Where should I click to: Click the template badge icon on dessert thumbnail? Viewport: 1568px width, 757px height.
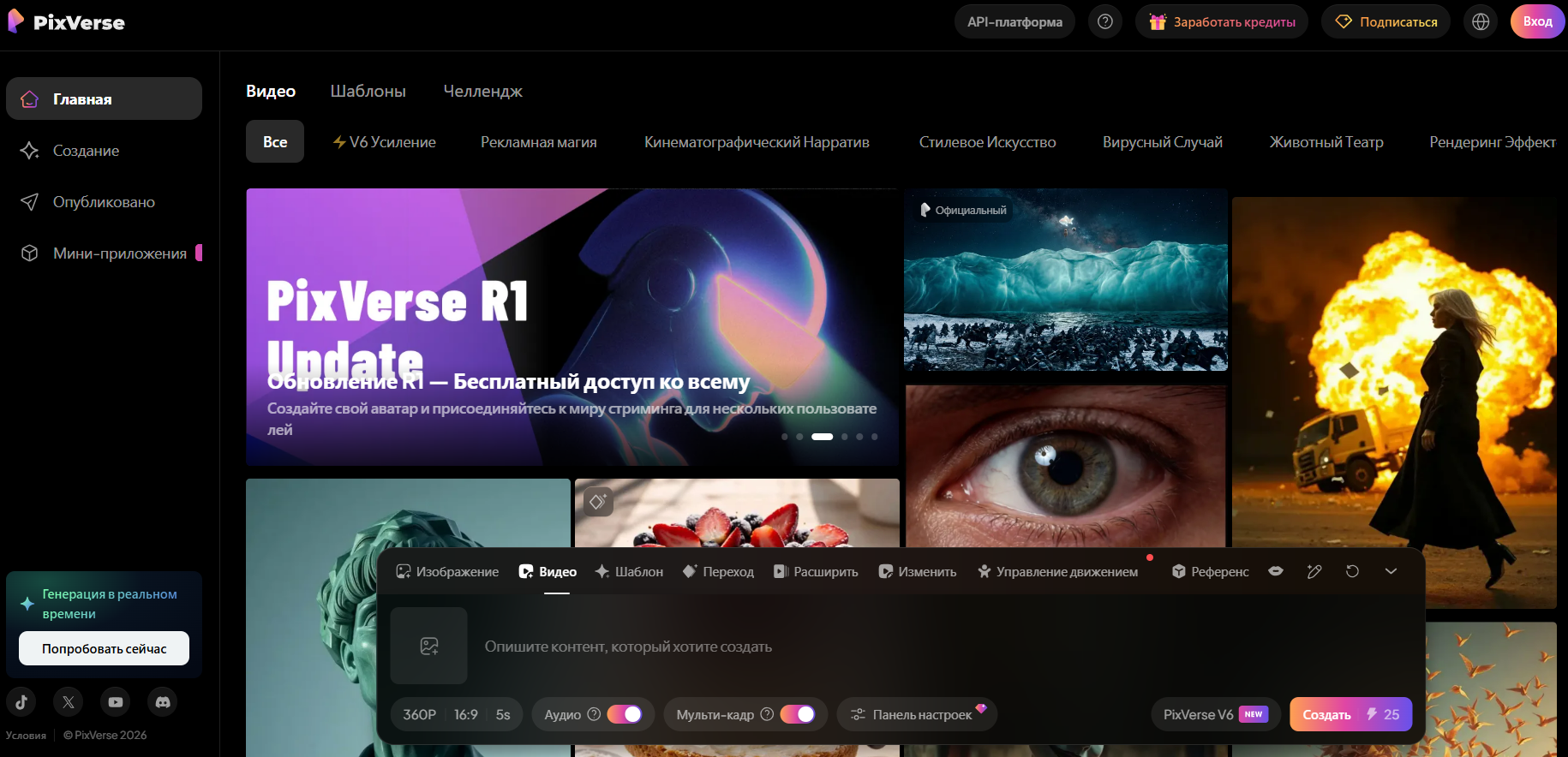pyautogui.click(x=598, y=501)
